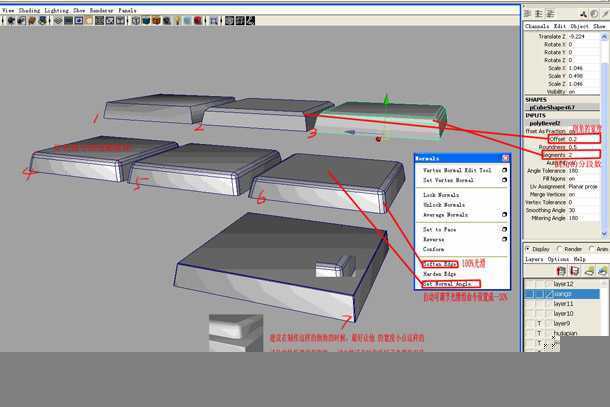This screenshot has width=610, height=407.
Task: Open camera attributes icon beside Select Camera
Action: click(22, 20)
